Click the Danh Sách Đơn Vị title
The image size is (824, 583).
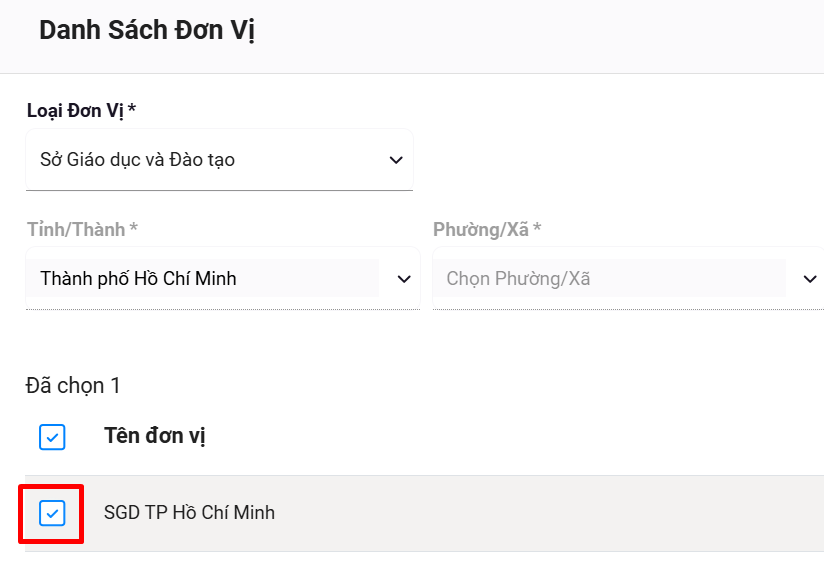147,30
